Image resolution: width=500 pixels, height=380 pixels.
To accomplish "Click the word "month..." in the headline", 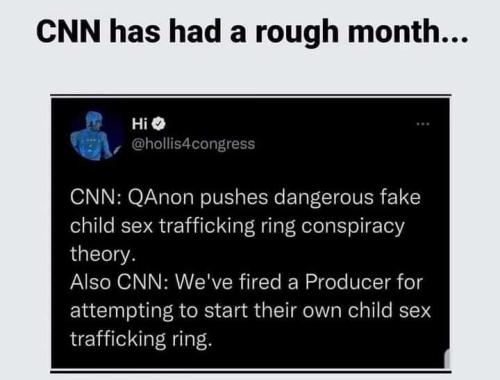I will [408, 31].
